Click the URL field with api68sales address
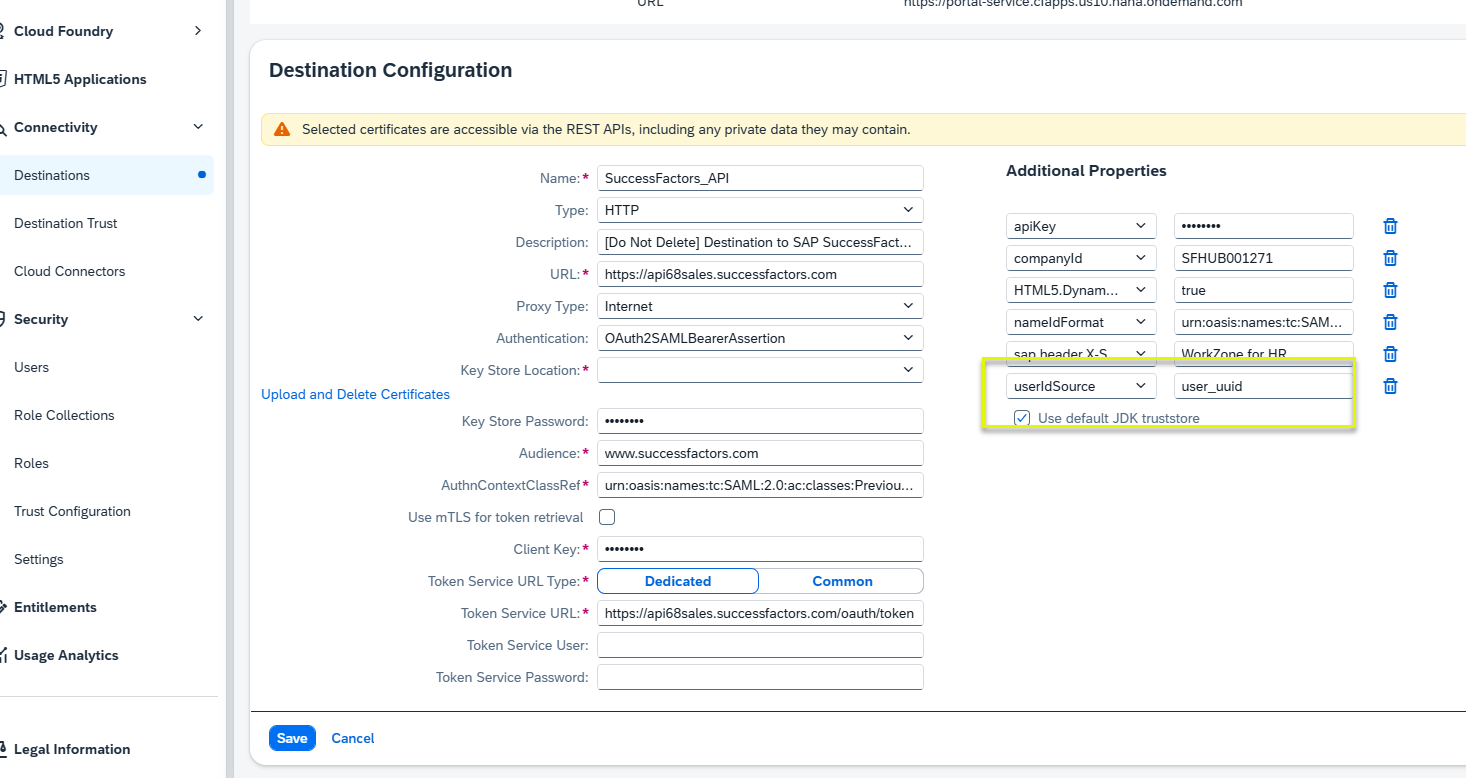 [760, 274]
